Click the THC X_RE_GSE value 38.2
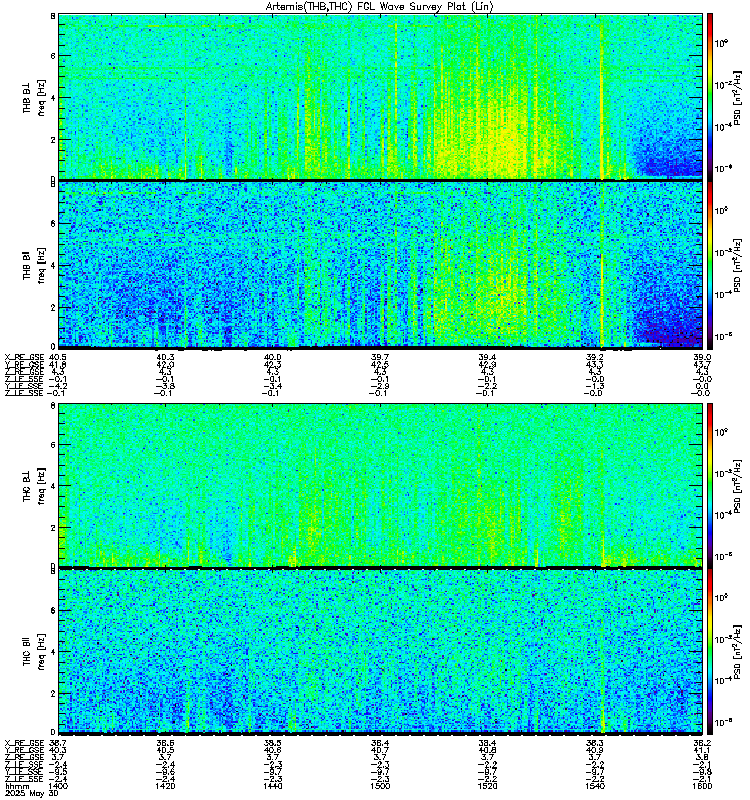 tap(702, 743)
